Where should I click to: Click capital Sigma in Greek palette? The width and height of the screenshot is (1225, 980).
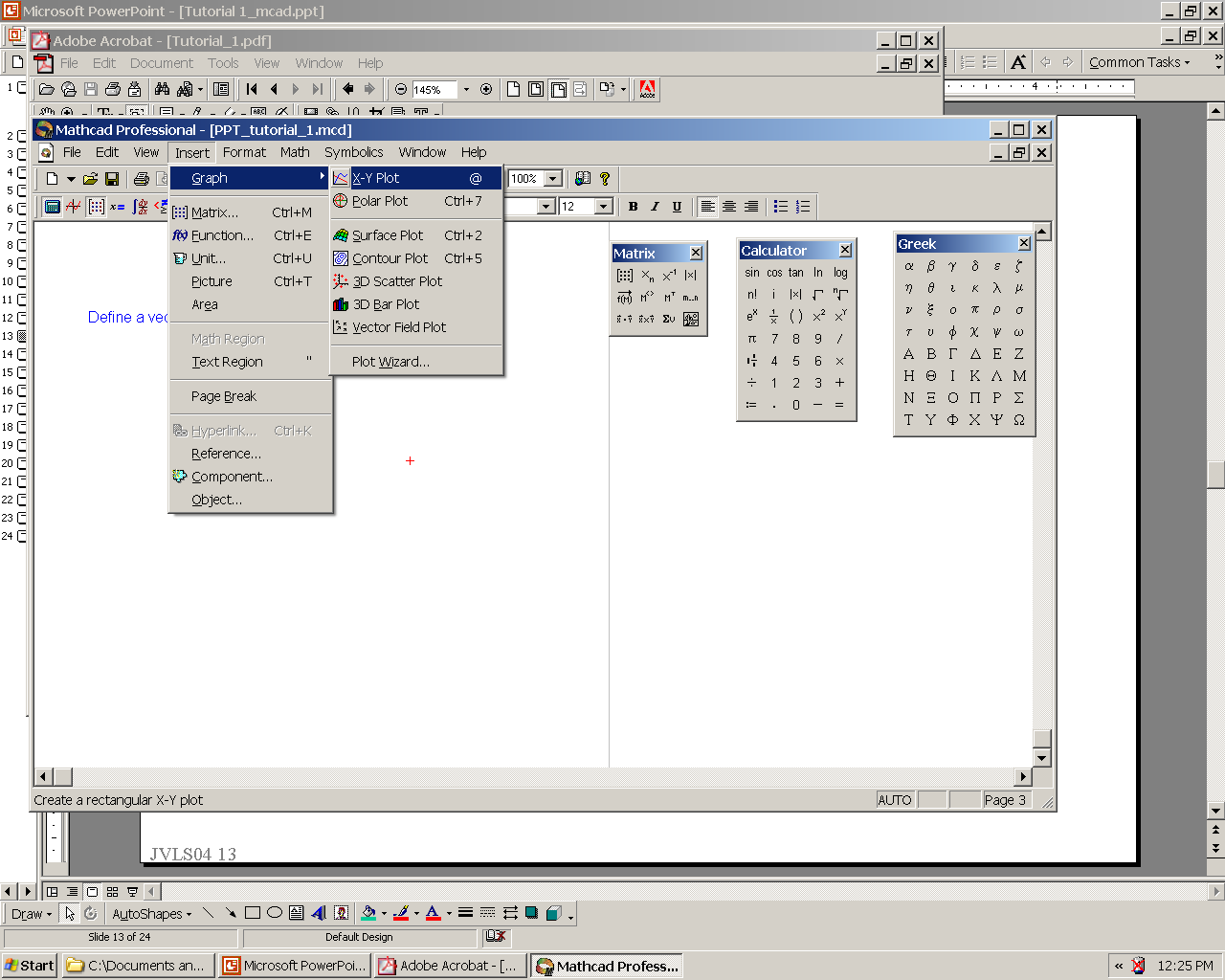[1019, 398]
